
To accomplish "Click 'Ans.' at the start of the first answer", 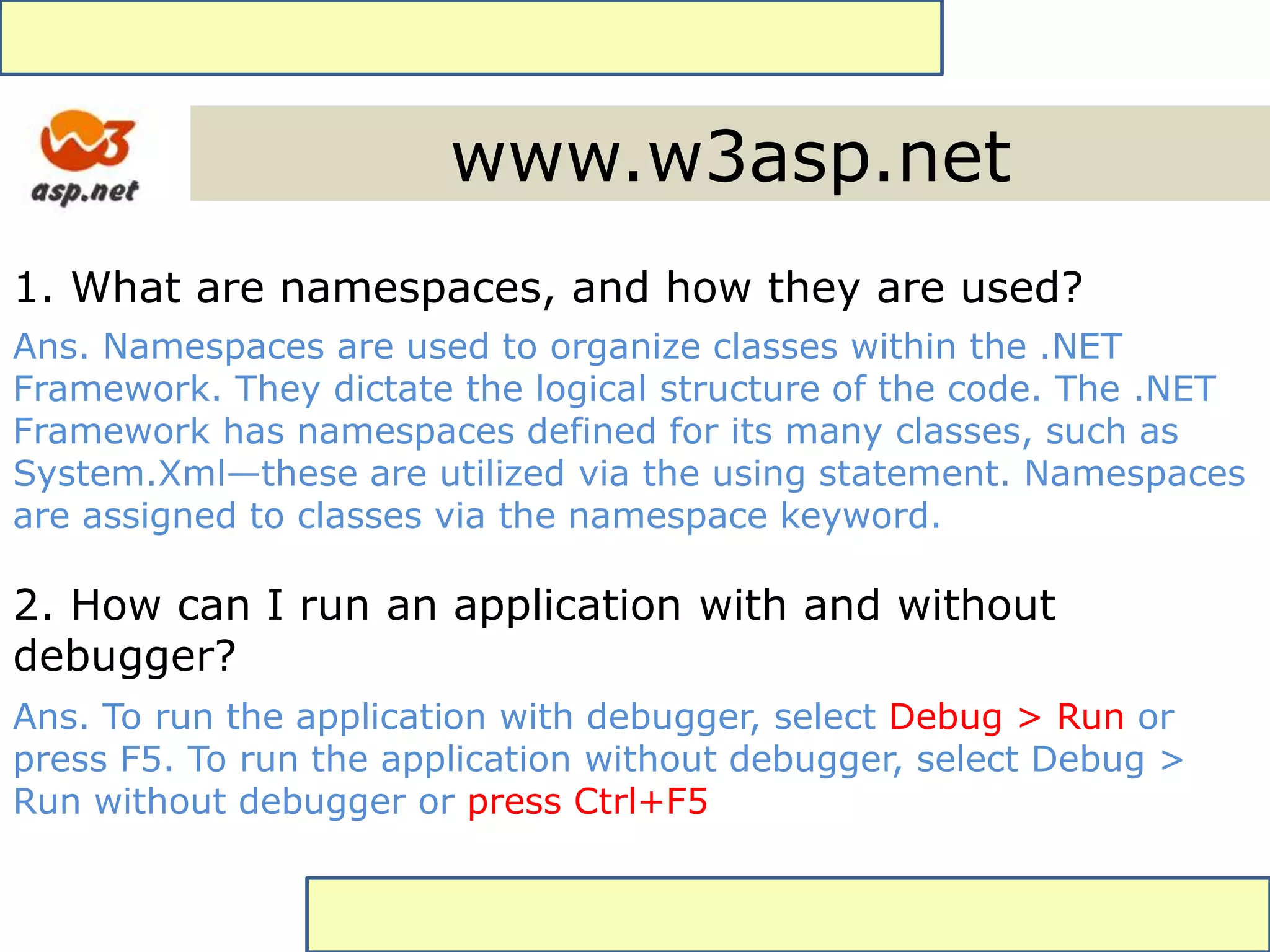I will (x=51, y=346).
